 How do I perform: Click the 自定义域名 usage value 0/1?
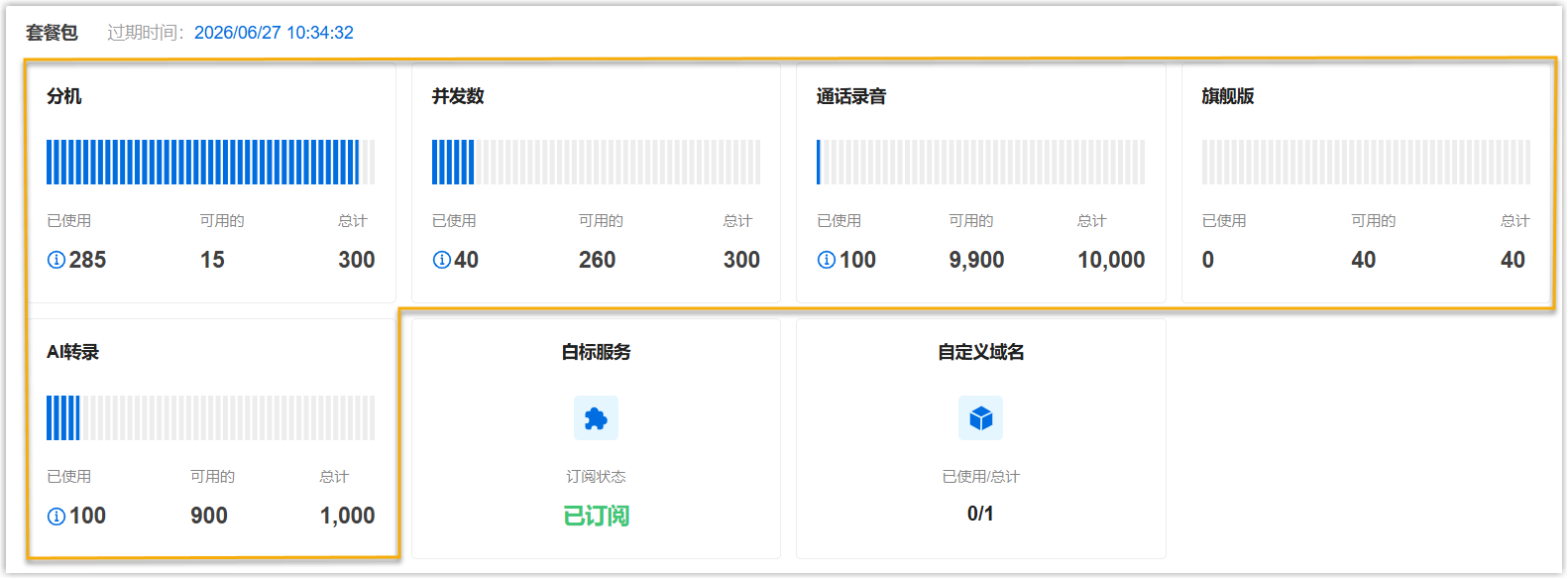click(980, 514)
